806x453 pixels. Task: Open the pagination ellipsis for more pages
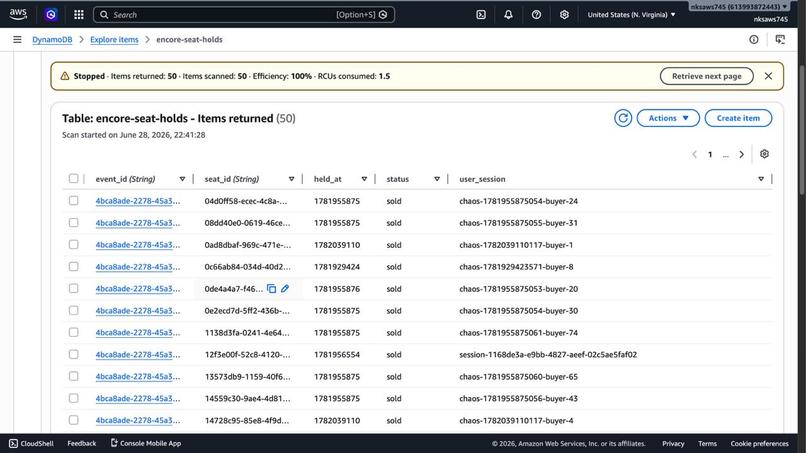(x=726, y=154)
